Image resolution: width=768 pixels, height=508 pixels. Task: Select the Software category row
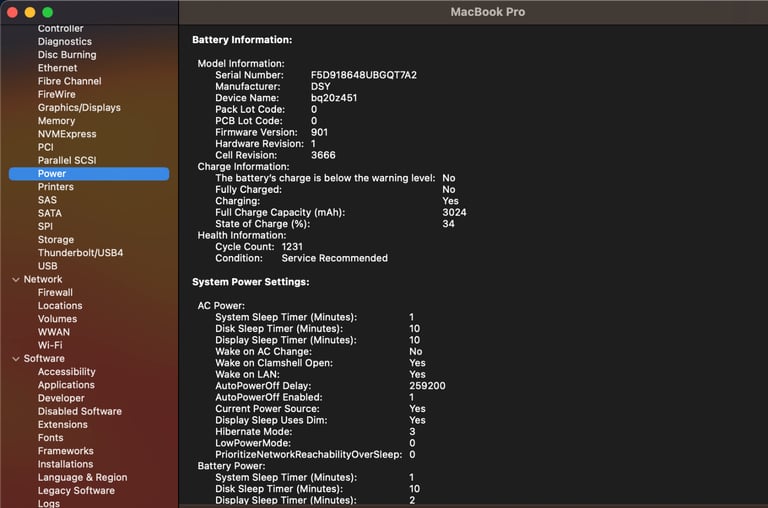pos(44,359)
